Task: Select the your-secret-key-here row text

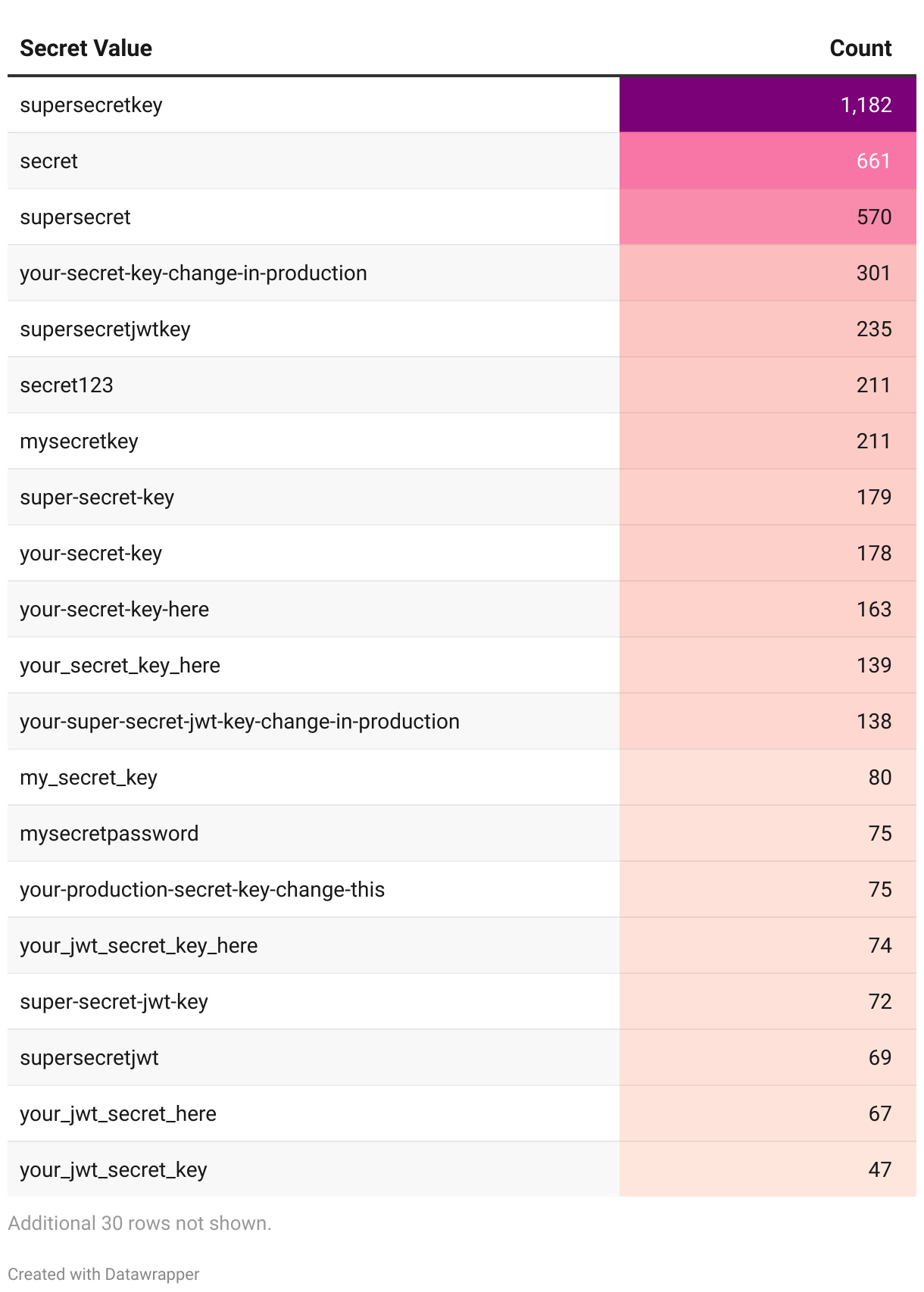Action: click(x=114, y=610)
